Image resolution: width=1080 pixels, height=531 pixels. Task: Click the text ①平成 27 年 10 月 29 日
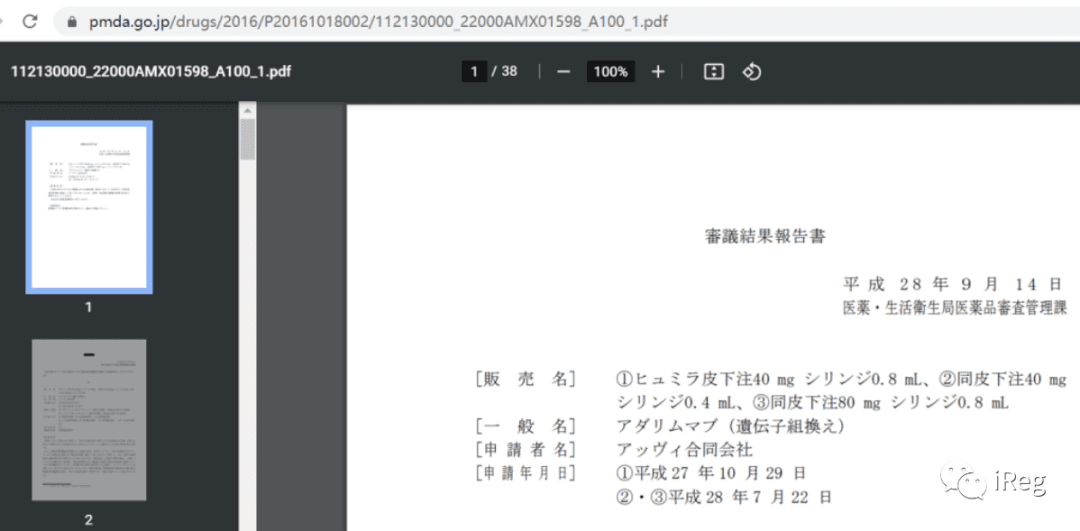(x=711, y=473)
